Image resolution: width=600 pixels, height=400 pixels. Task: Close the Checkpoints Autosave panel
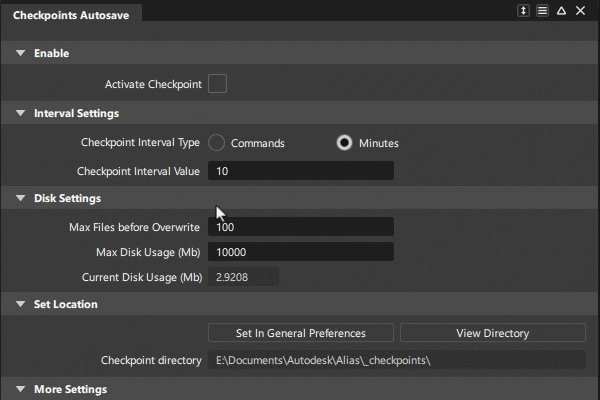pyautogui.click(x=580, y=10)
